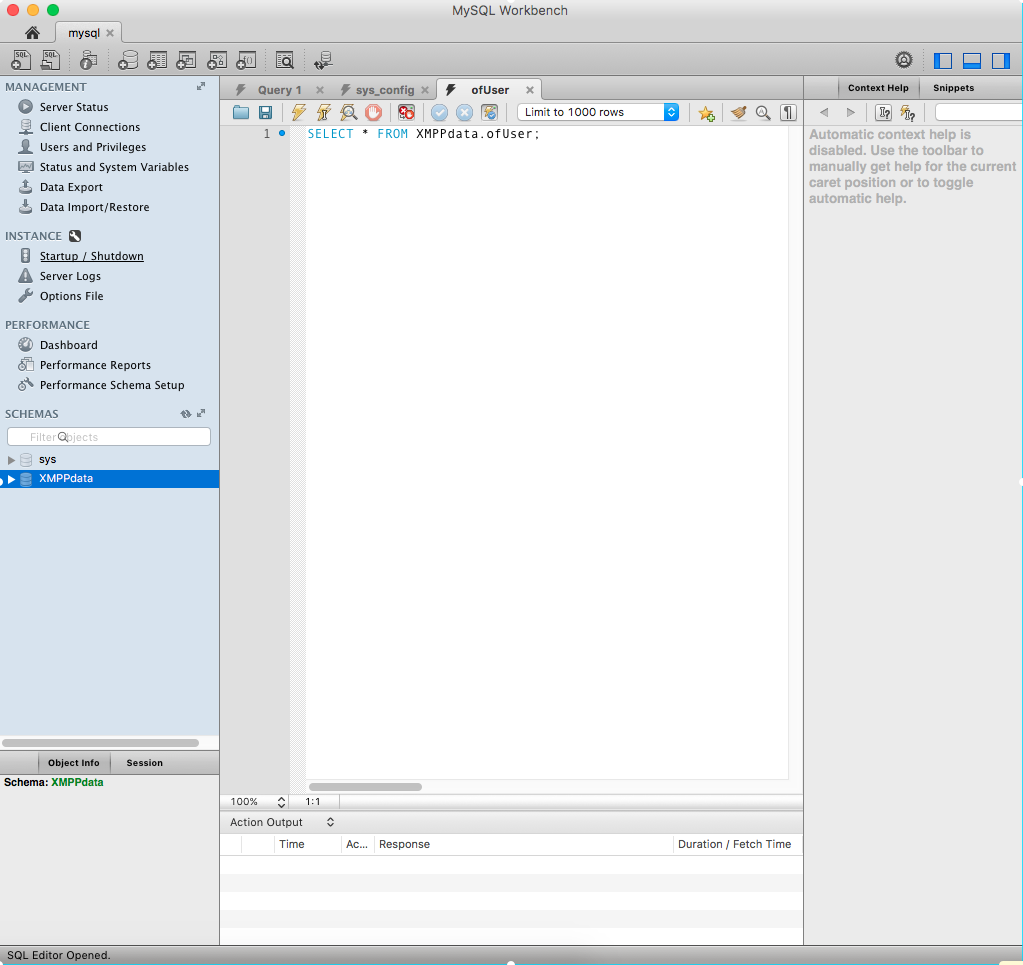Execute the query with lightning icon

point(299,112)
